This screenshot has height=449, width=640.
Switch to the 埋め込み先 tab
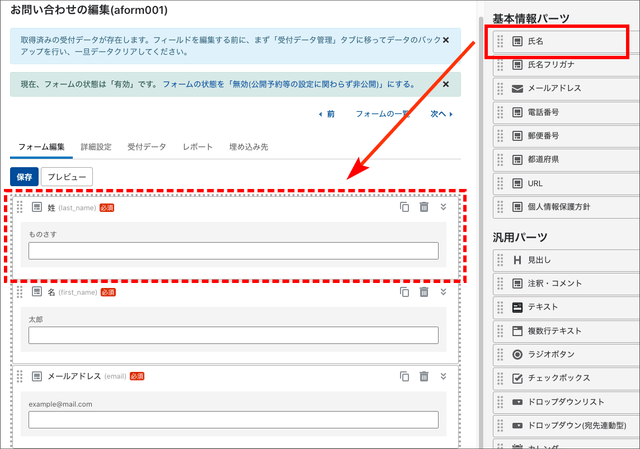point(249,147)
